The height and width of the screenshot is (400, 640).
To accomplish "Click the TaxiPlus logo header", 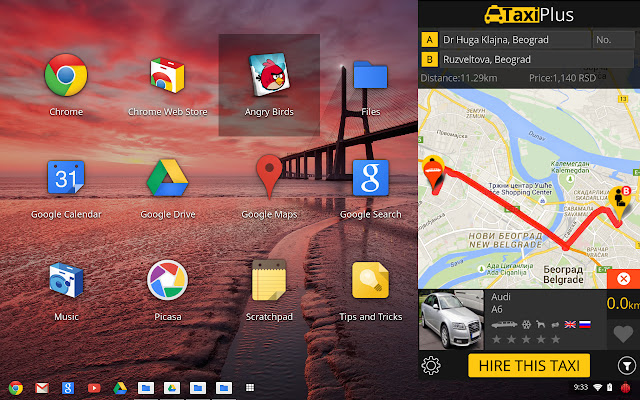I will click(x=529, y=15).
